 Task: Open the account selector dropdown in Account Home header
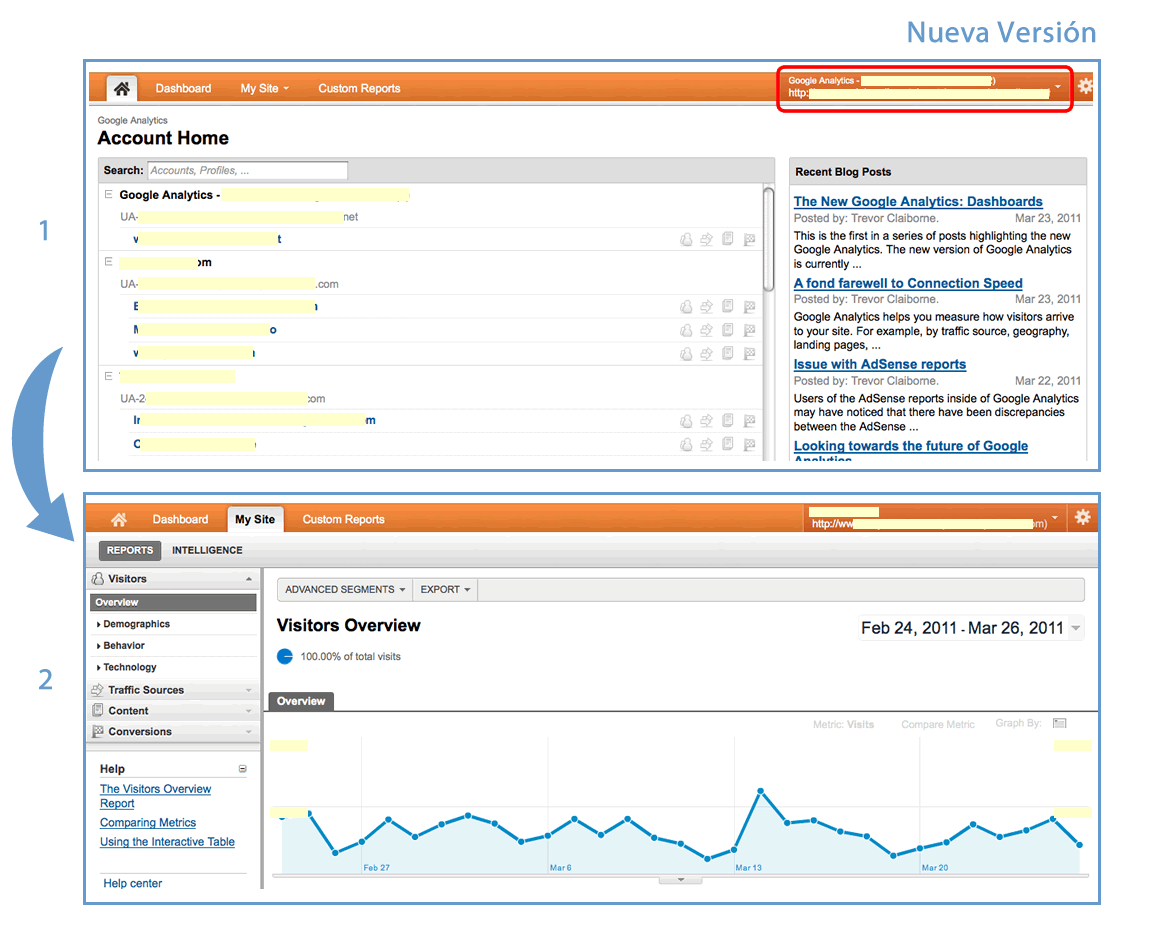point(1058,87)
